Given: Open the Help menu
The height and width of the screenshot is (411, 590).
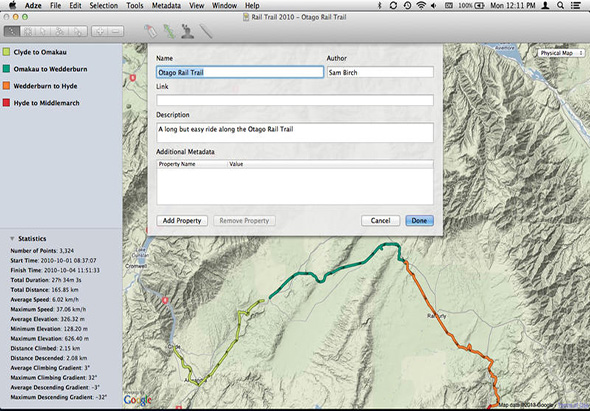Looking at the screenshot, I should (x=252, y=5).
